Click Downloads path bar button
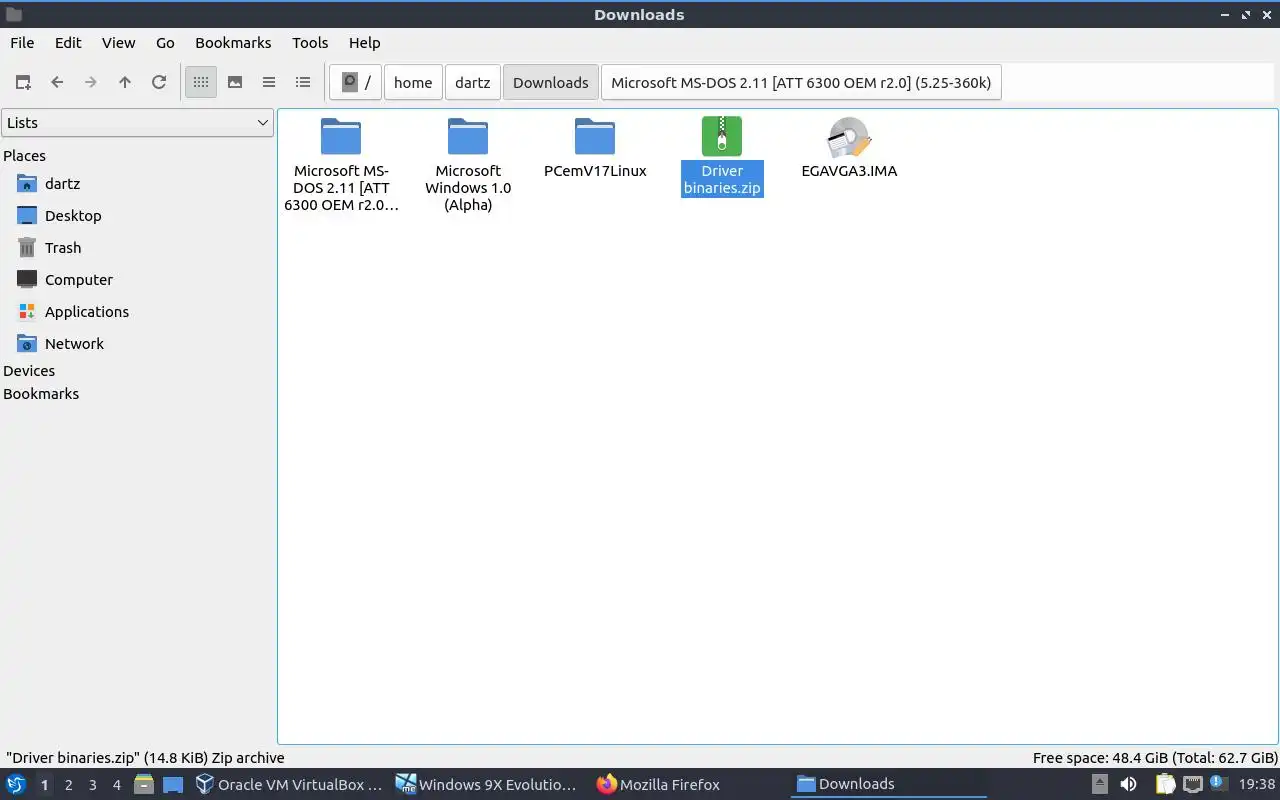This screenshot has height=800, width=1280. point(550,82)
